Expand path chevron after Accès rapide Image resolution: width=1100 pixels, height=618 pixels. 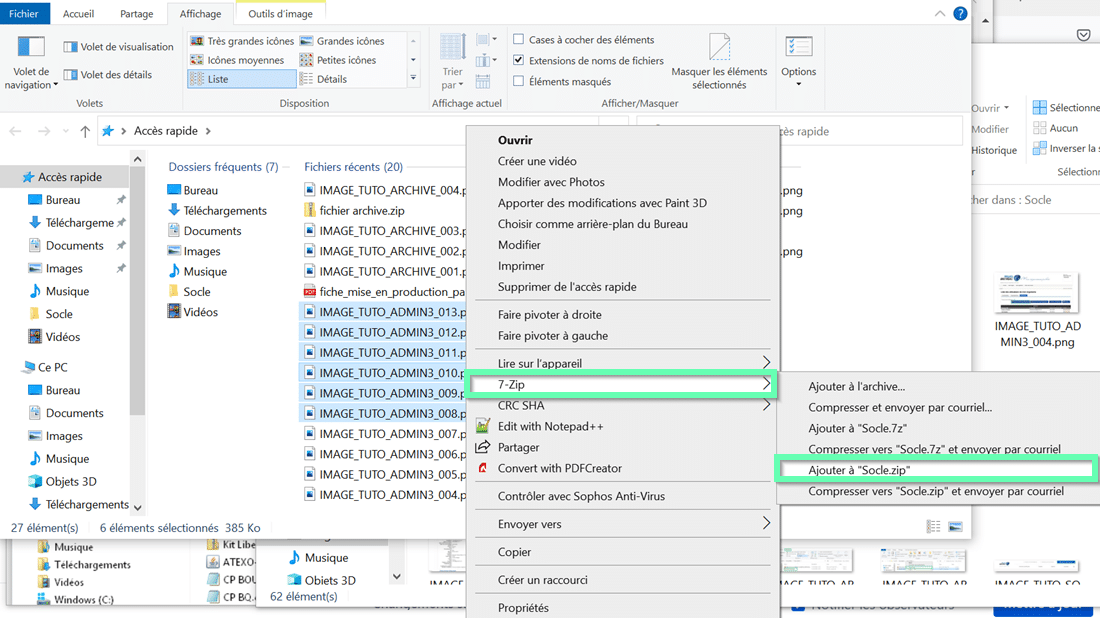click(x=208, y=131)
